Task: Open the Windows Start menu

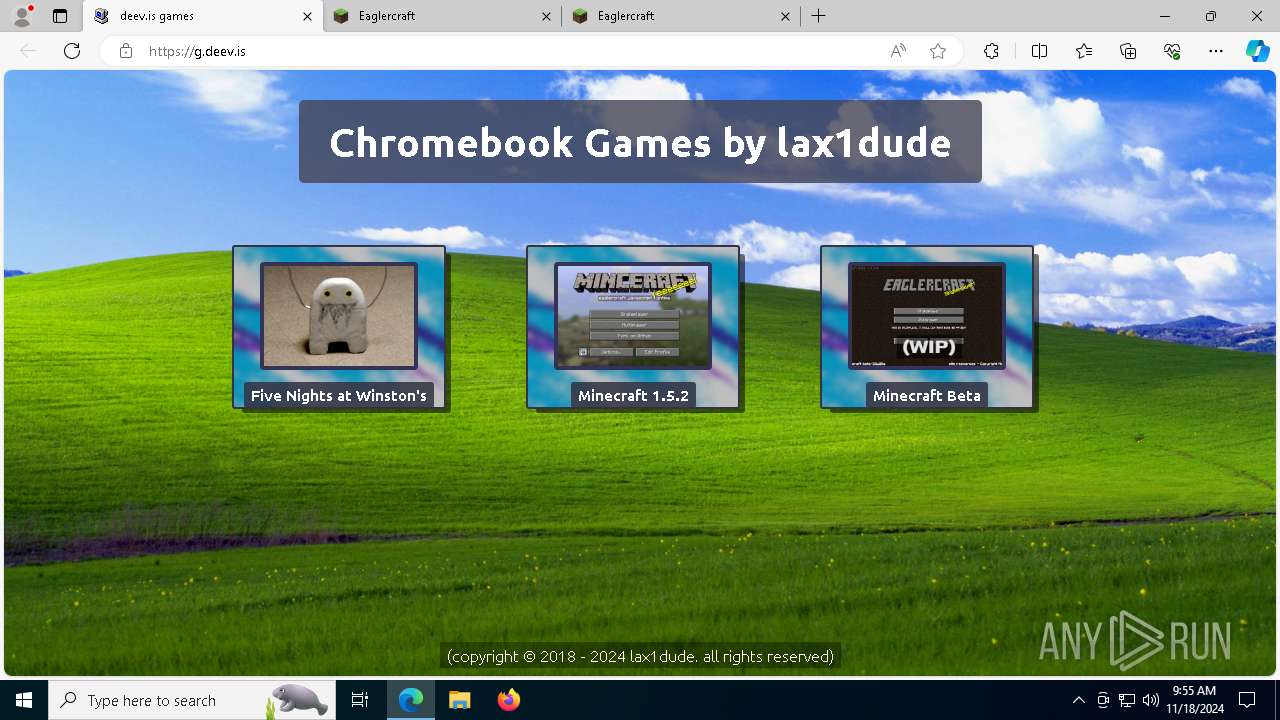Action: point(24,700)
